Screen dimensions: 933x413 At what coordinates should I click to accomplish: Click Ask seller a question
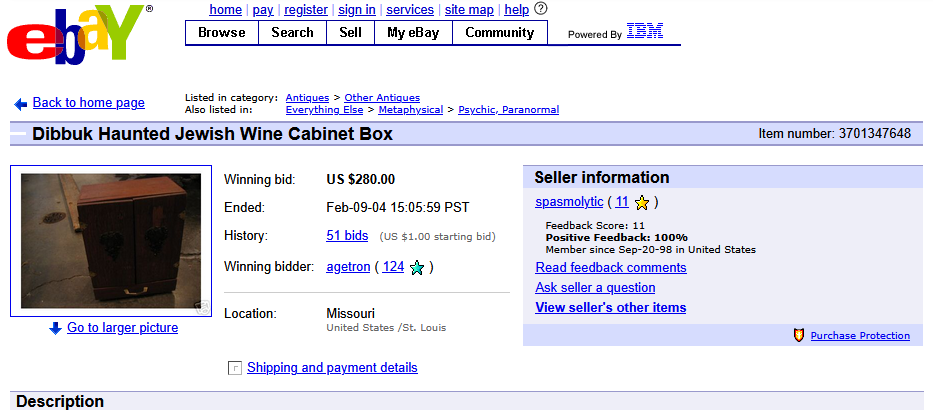click(595, 288)
